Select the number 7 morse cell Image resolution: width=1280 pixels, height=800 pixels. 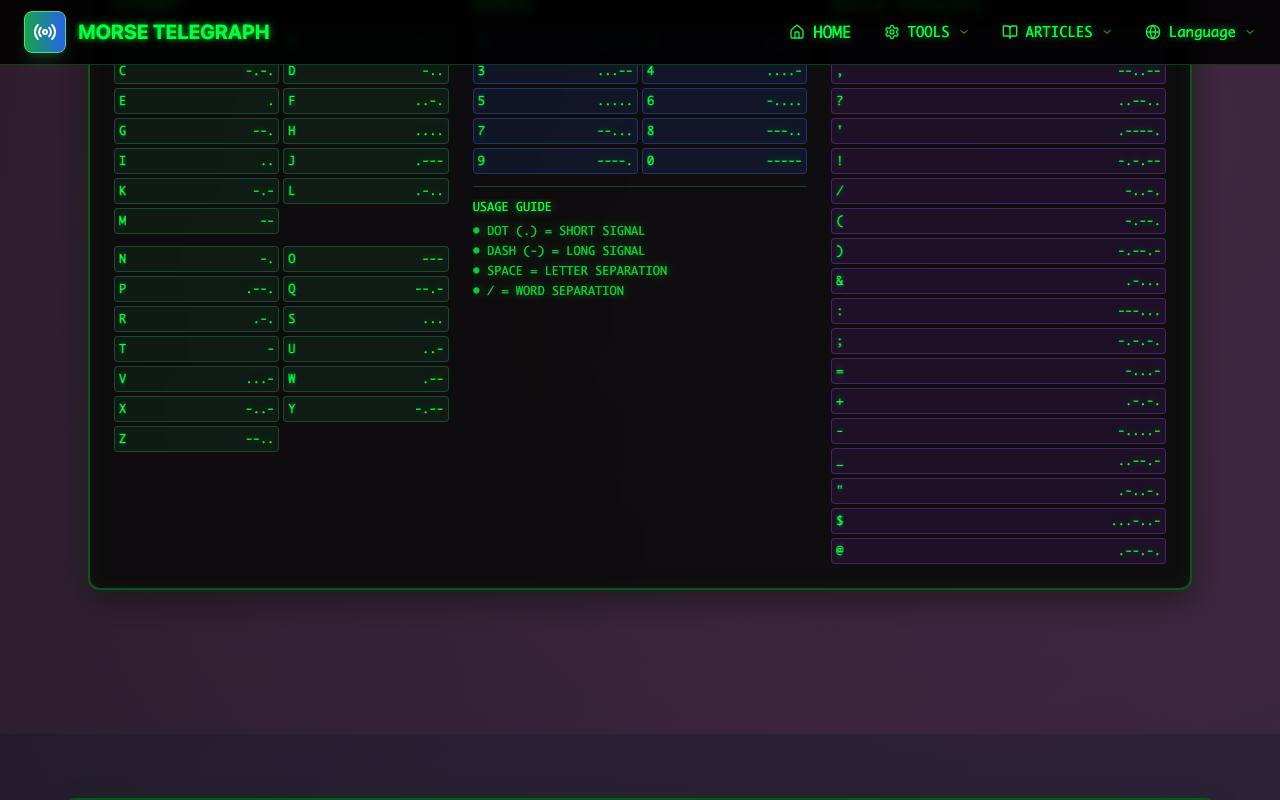tap(555, 131)
